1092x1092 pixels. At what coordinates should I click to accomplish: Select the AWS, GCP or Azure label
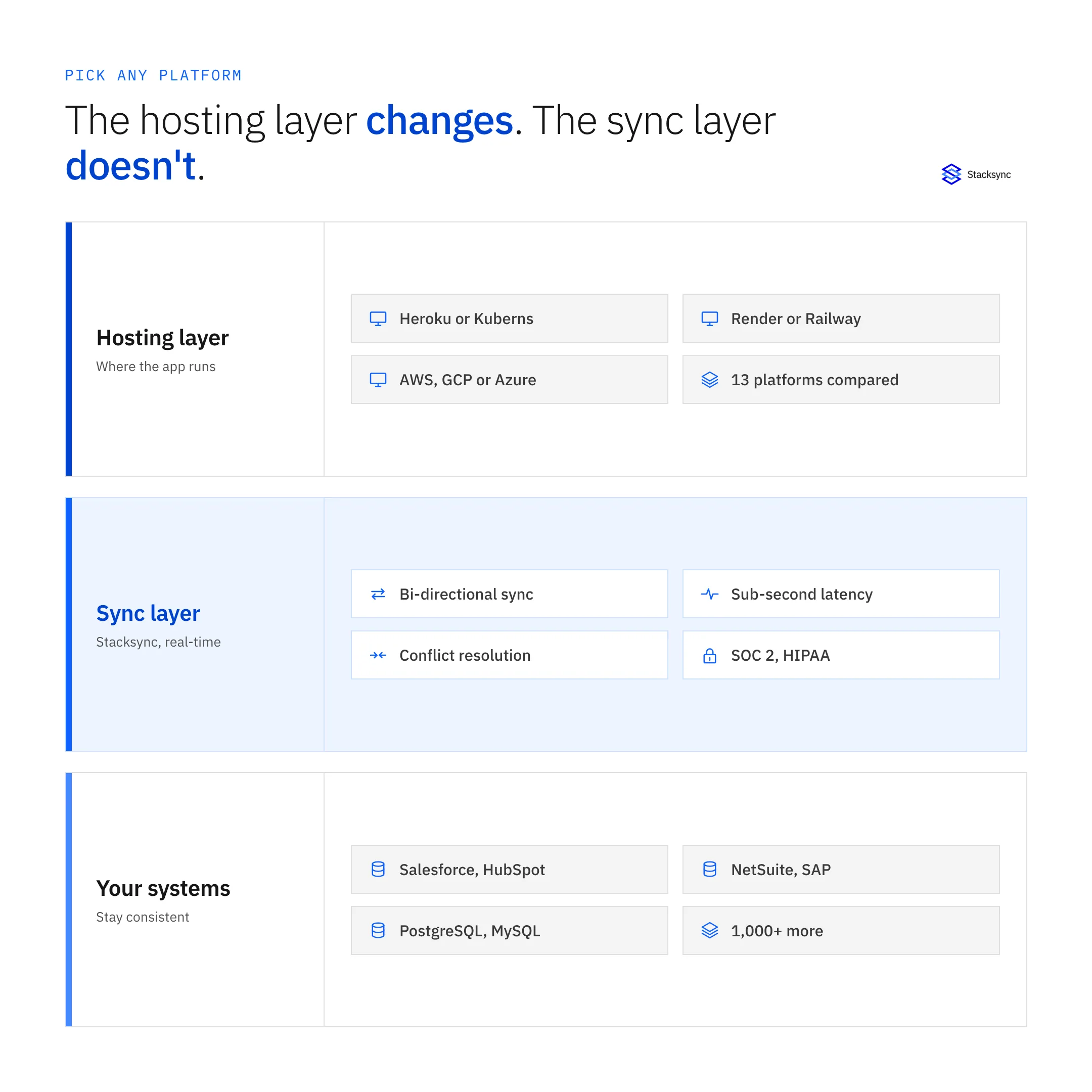click(468, 380)
